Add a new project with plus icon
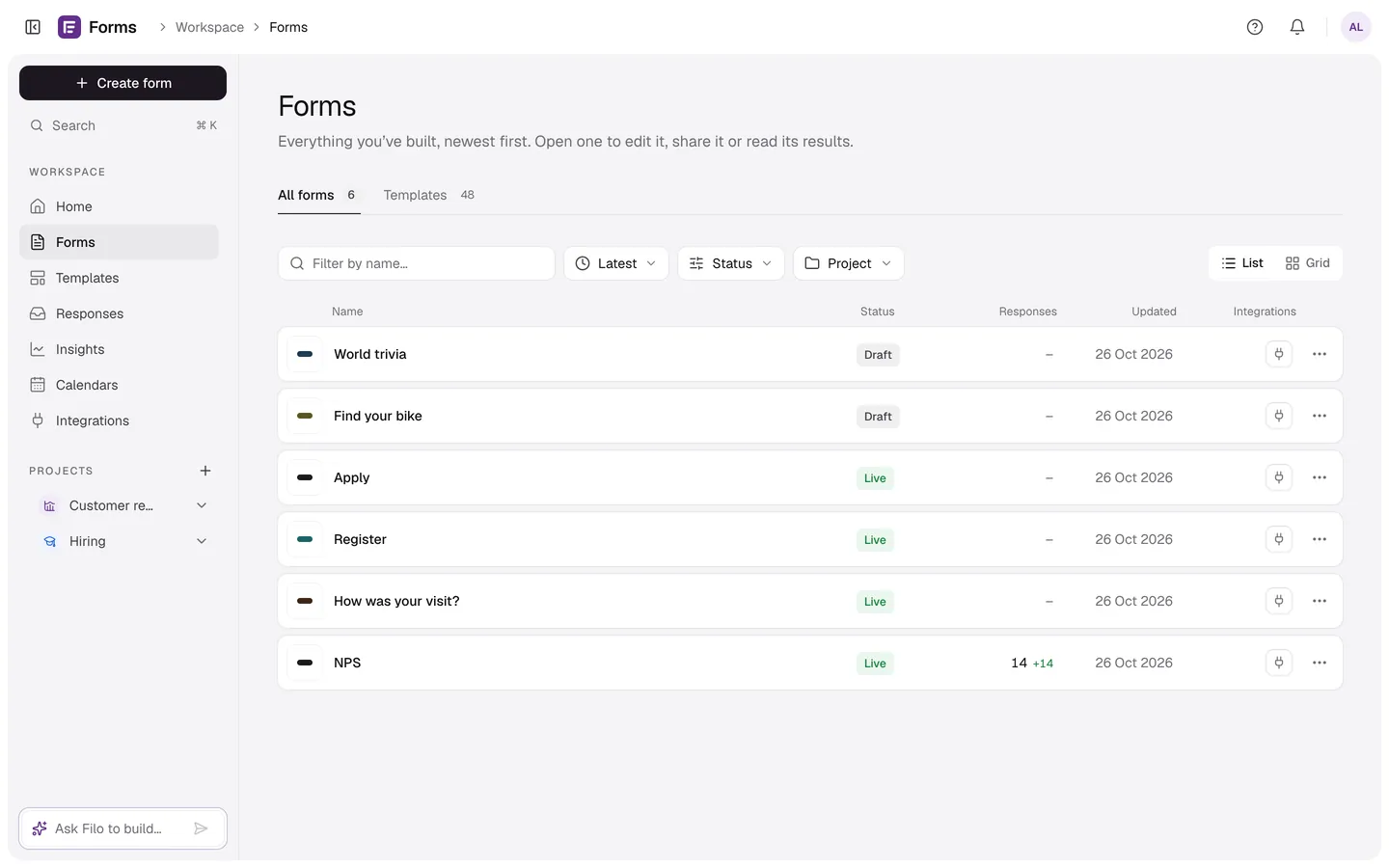This screenshot has height=868, width=1389. (205, 471)
